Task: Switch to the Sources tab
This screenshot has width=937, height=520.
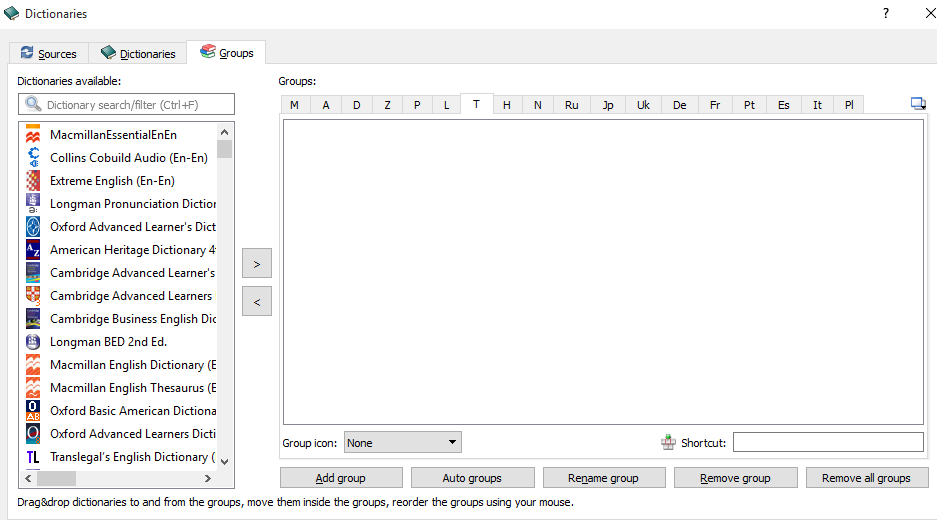Action: (49, 53)
